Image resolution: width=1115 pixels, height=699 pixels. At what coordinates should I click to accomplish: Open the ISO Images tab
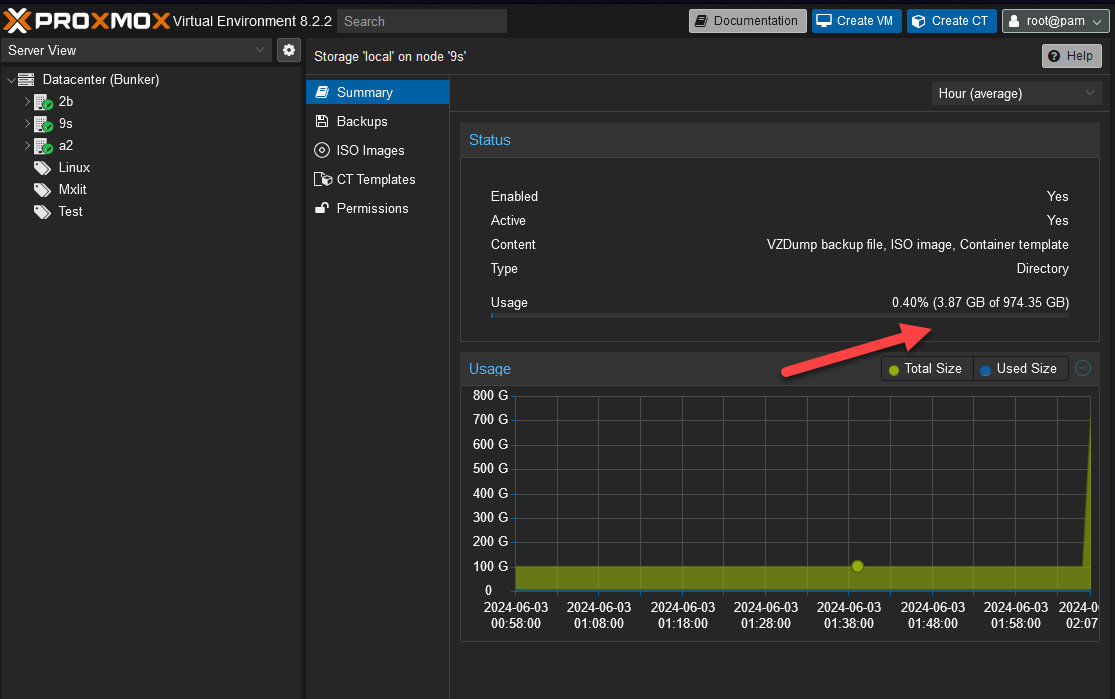pyautogui.click(x=370, y=150)
